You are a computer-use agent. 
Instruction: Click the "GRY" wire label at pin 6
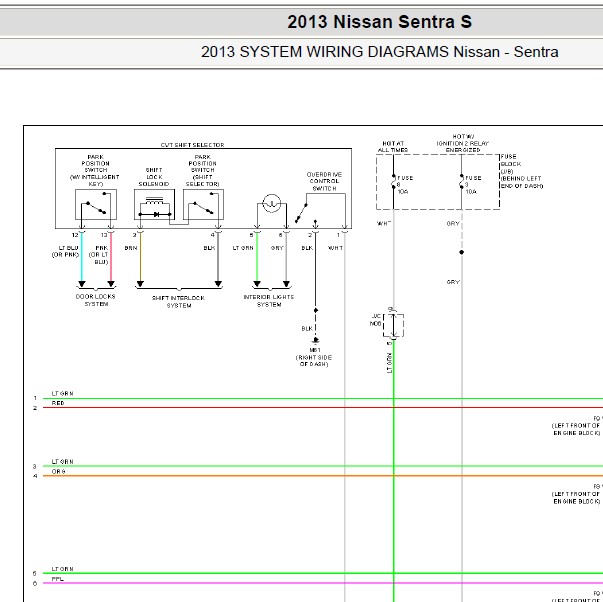(277, 248)
